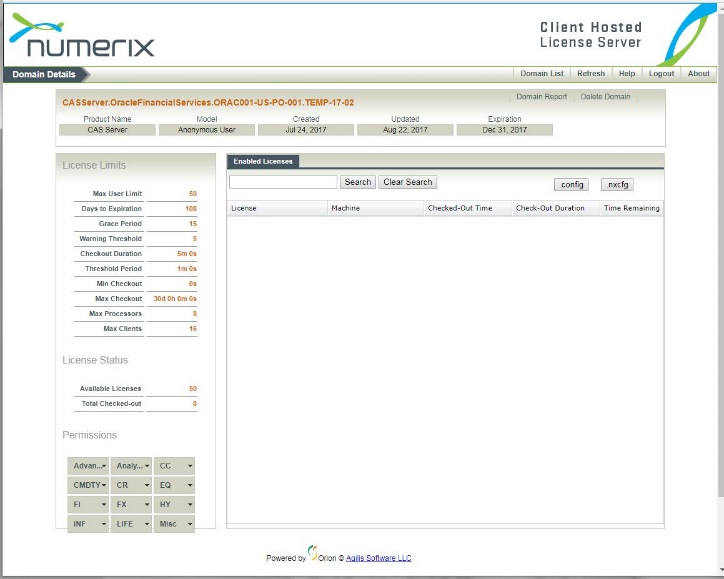724x579 pixels.
Task: Click the Delete Domain link
Action: [x=605, y=96]
